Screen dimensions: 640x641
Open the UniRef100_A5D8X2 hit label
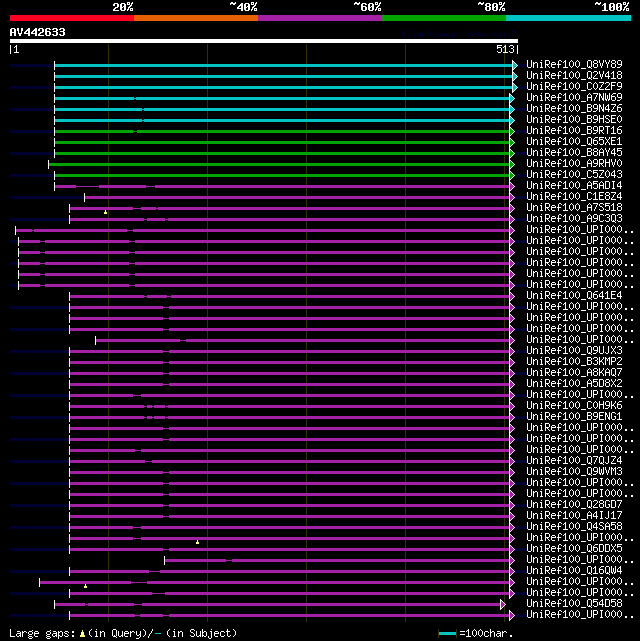click(574, 383)
